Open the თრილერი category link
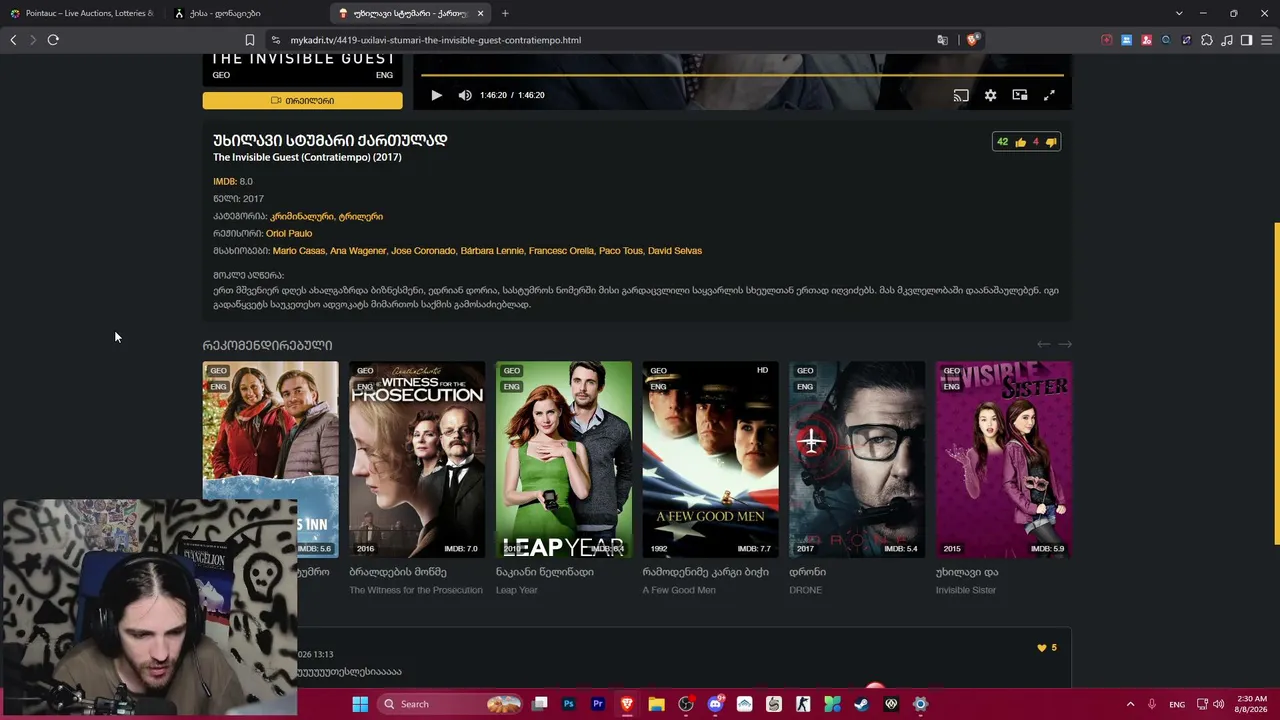This screenshot has height=720, width=1280. 361,216
